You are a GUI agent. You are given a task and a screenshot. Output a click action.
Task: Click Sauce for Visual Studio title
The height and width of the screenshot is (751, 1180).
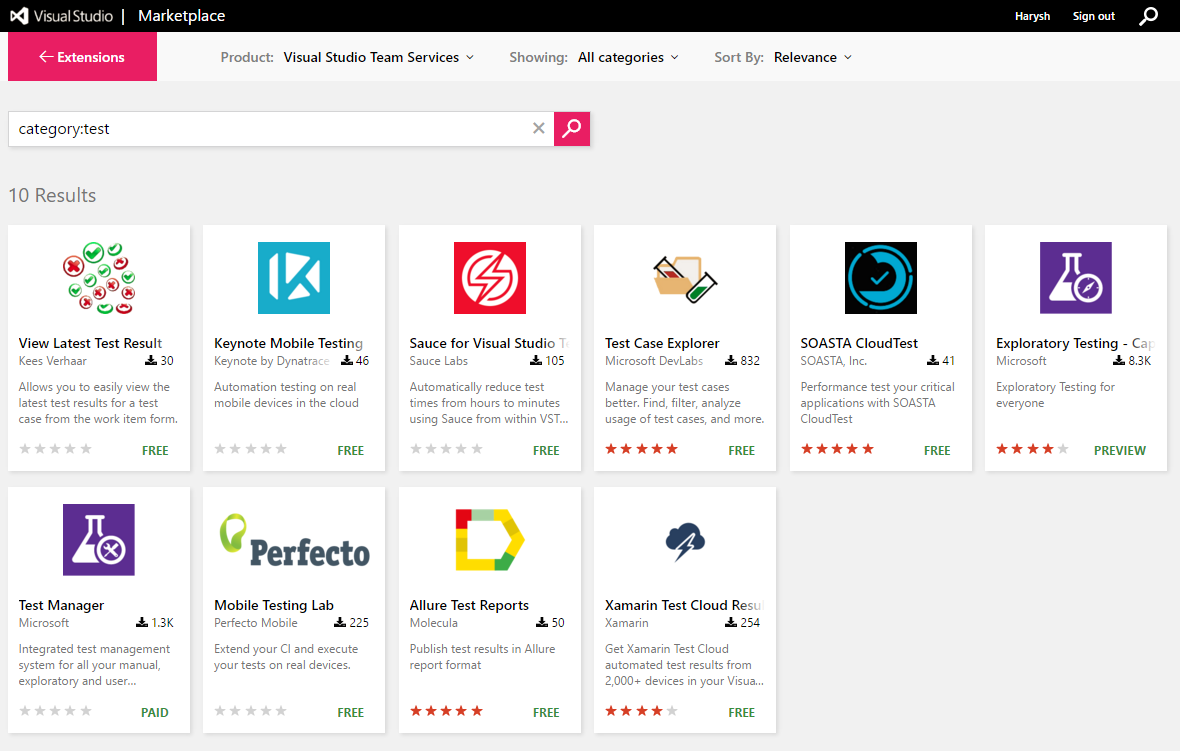tap(489, 343)
